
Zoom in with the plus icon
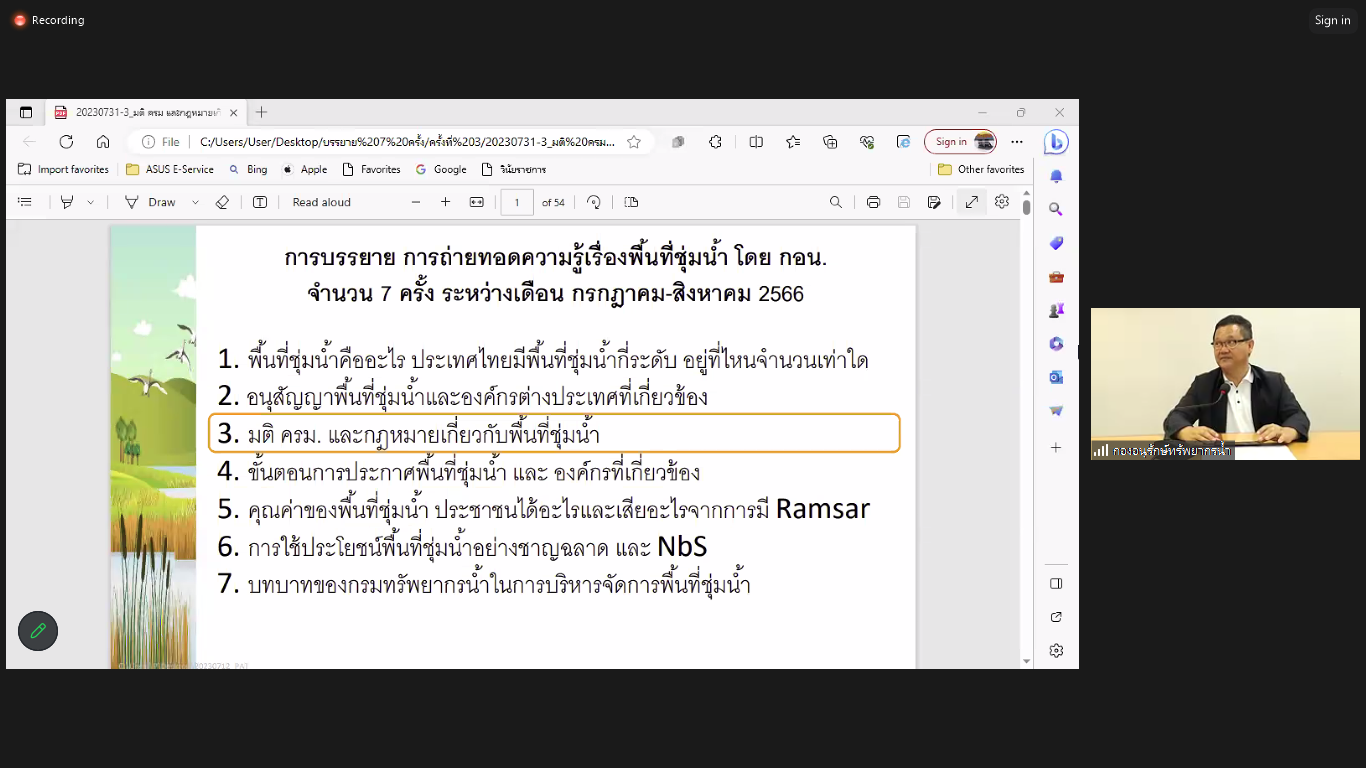[x=445, y=202]
